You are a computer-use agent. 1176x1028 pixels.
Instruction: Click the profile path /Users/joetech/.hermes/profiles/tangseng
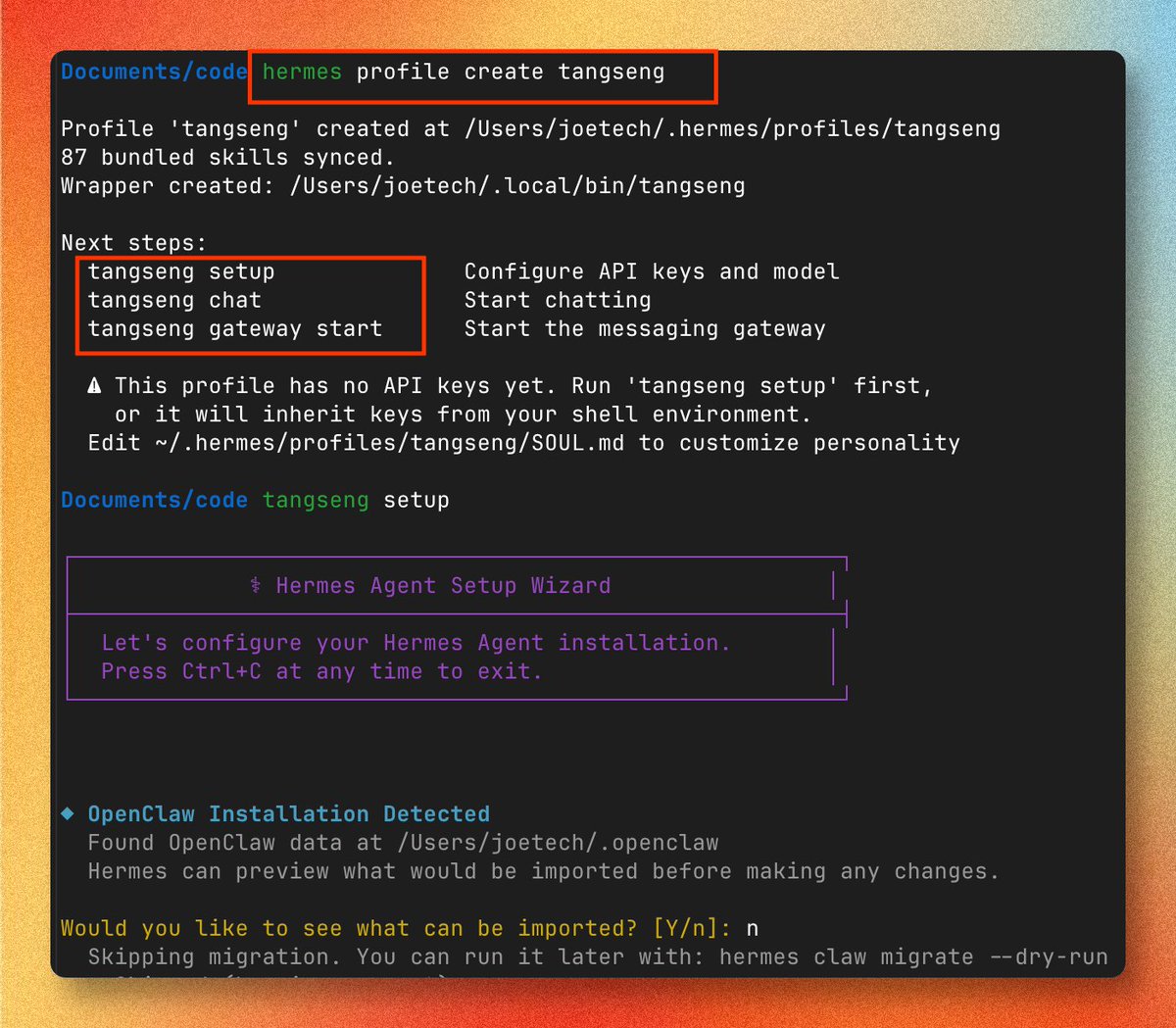click(733, 129)
